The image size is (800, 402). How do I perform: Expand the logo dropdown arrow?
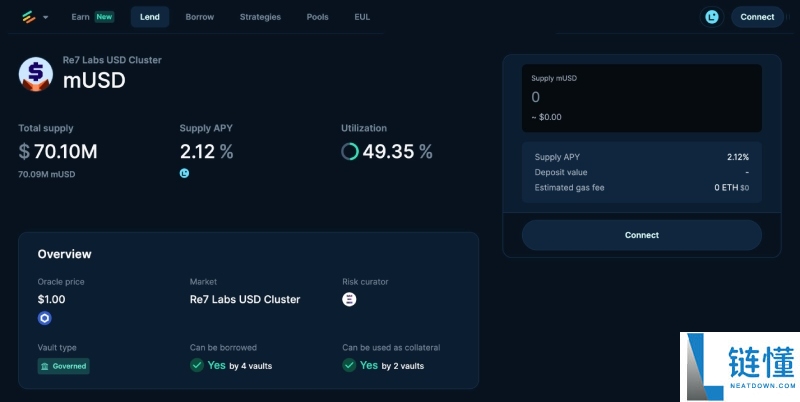point(45,17)
